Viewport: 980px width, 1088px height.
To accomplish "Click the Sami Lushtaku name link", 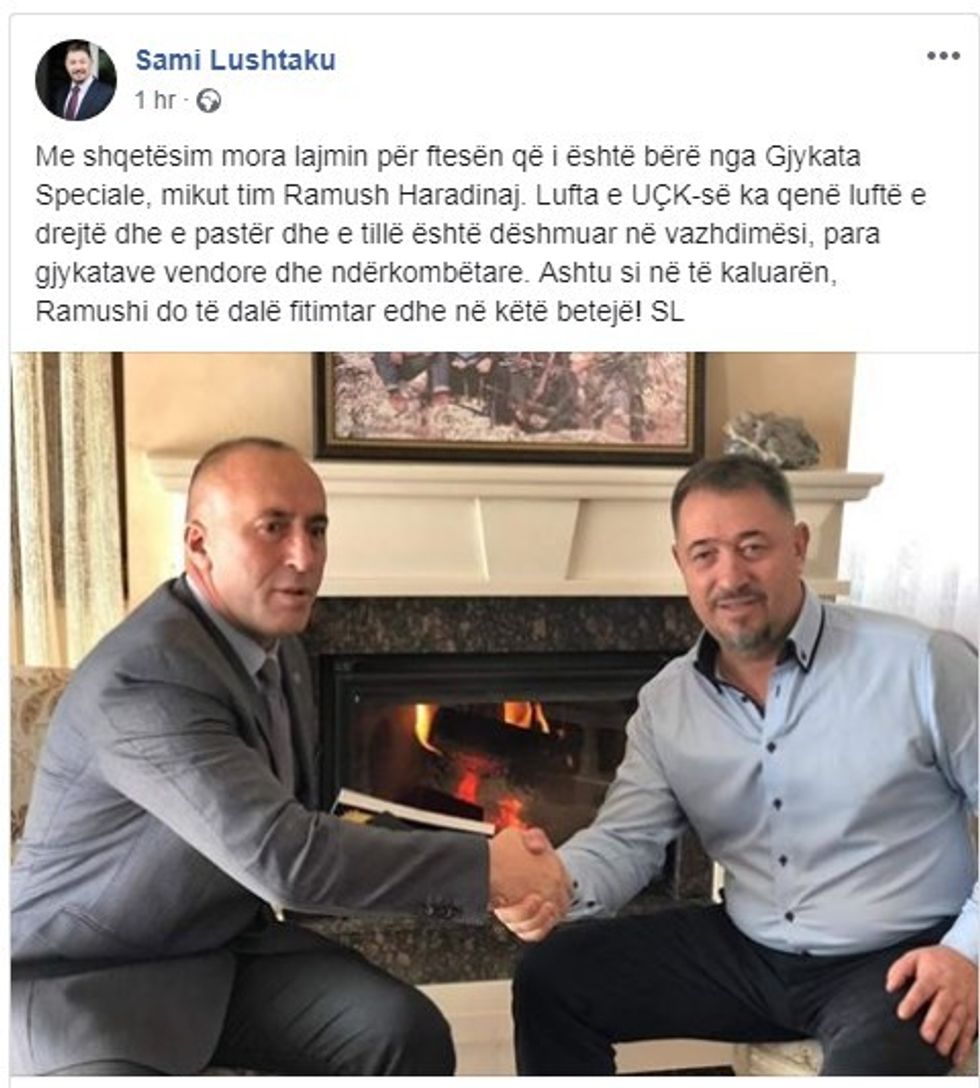I will click(235, 60).
